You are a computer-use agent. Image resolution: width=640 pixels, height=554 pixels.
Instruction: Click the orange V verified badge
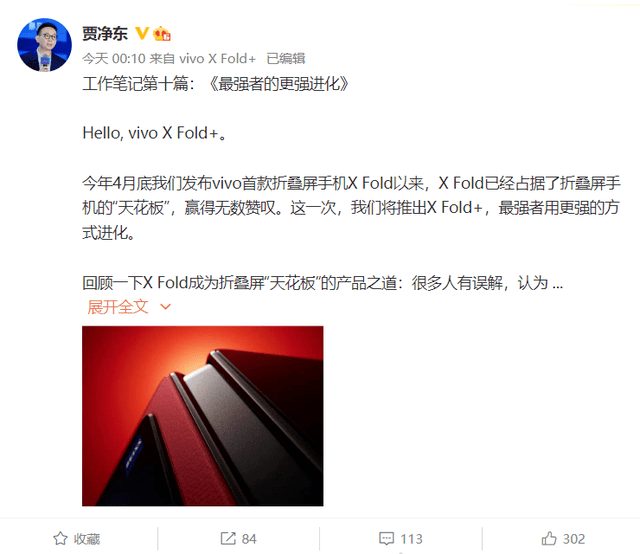[x=142, y=33]
